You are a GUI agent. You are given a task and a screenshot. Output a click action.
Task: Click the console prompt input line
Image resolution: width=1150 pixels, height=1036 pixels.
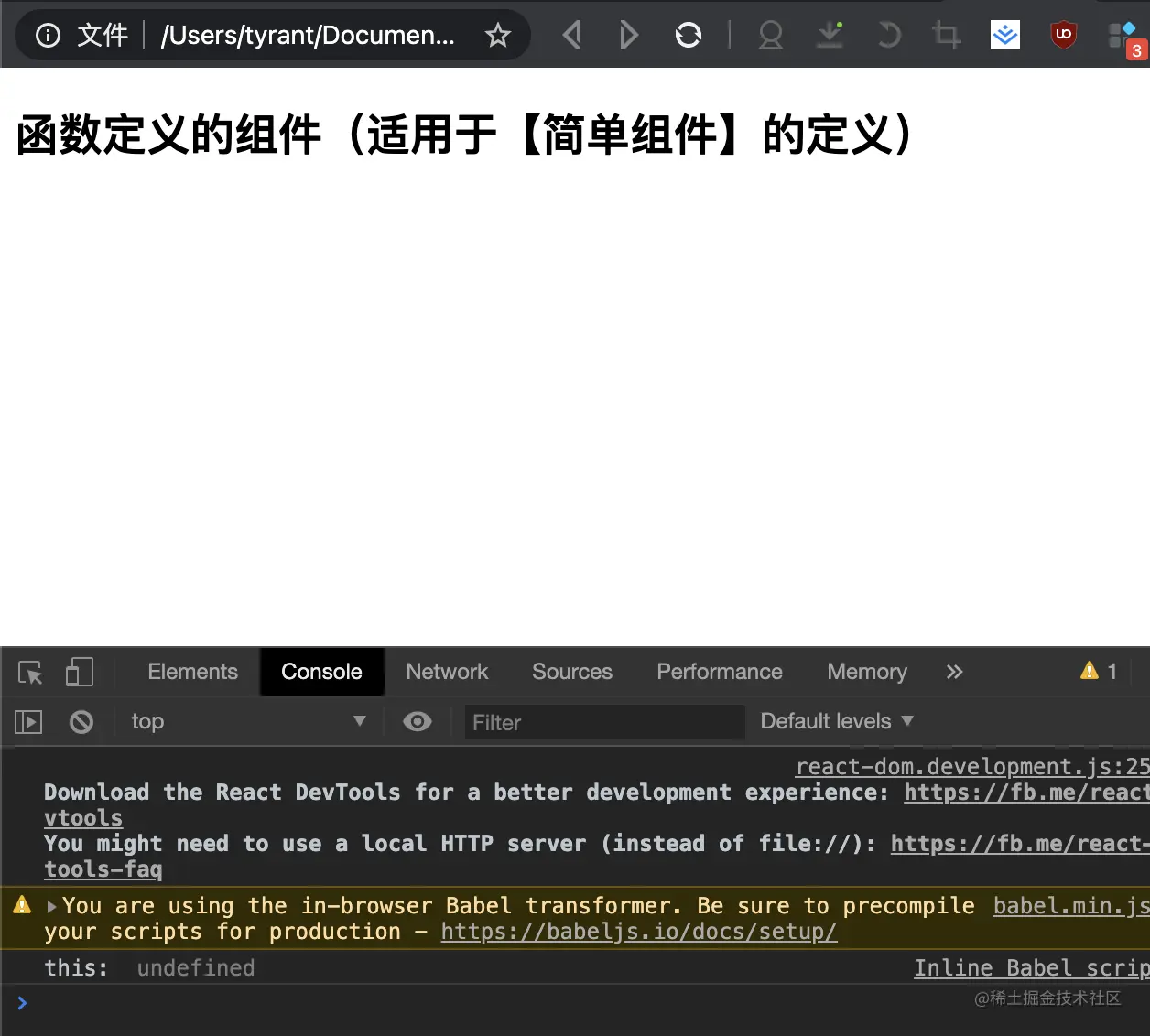pos(586,1004)
